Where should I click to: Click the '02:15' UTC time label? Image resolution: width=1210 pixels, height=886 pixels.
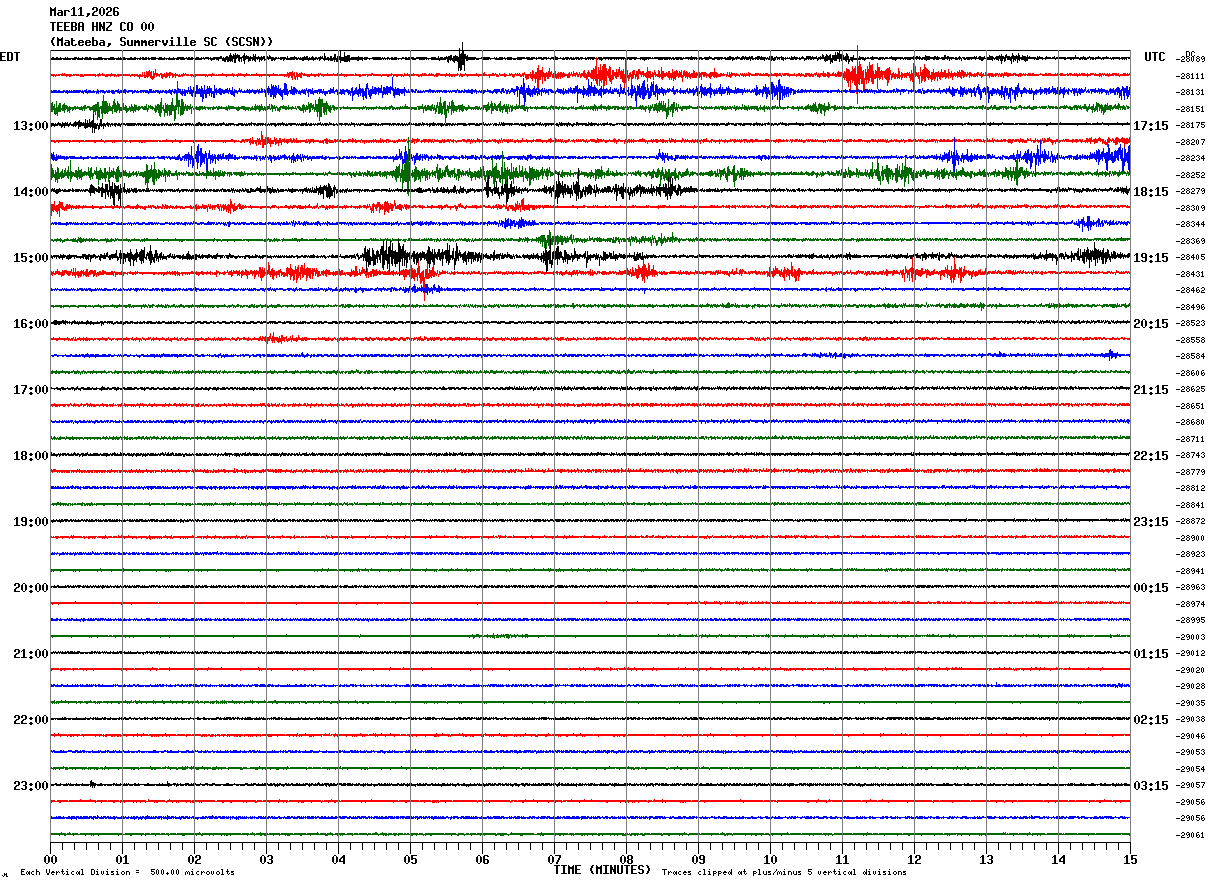click(1151, 720)
